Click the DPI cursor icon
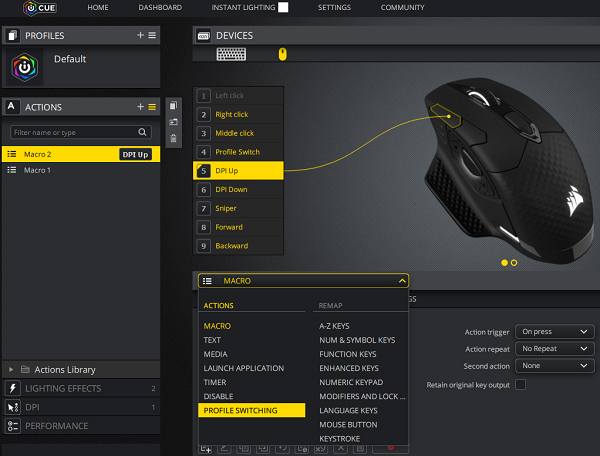This screenshot has width=600, height=456. tap(13, 407)
